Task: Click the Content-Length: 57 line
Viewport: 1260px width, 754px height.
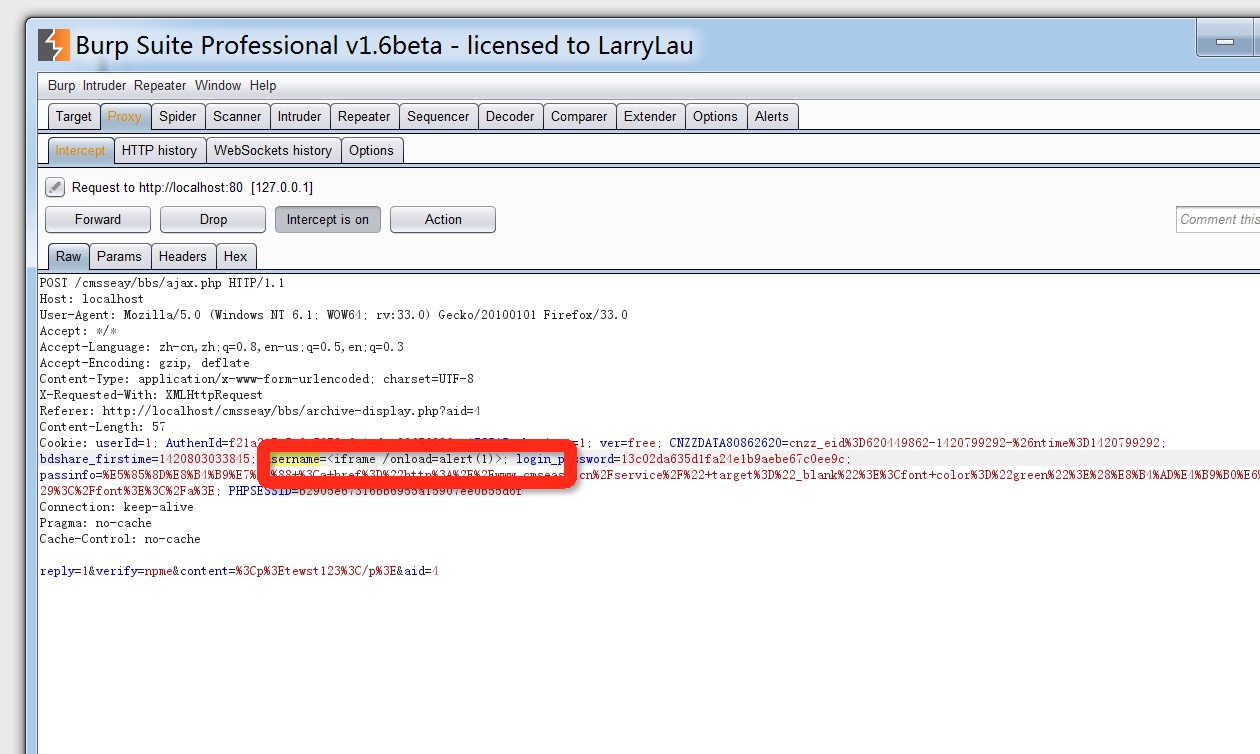Action: point(102,427)
